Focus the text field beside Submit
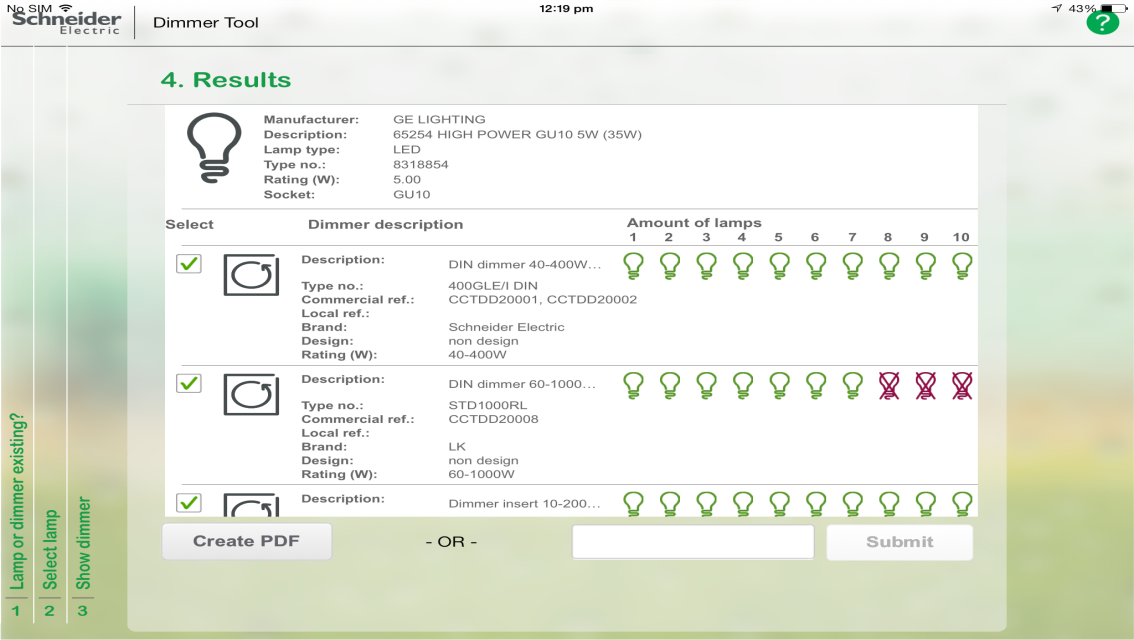This screenshot has height=640, width=1134. click(x=693, y=542)
